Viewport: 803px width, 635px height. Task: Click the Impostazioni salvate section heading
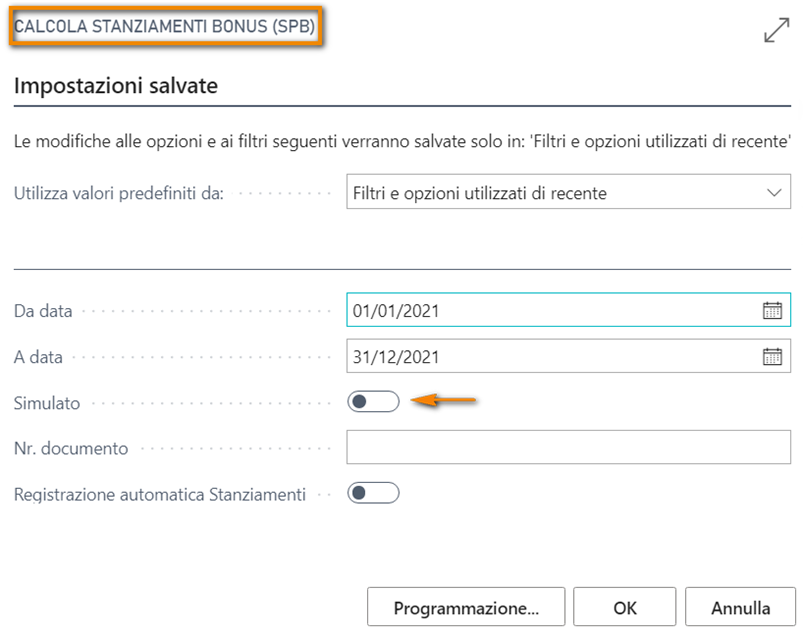click(x=116, y=86)
